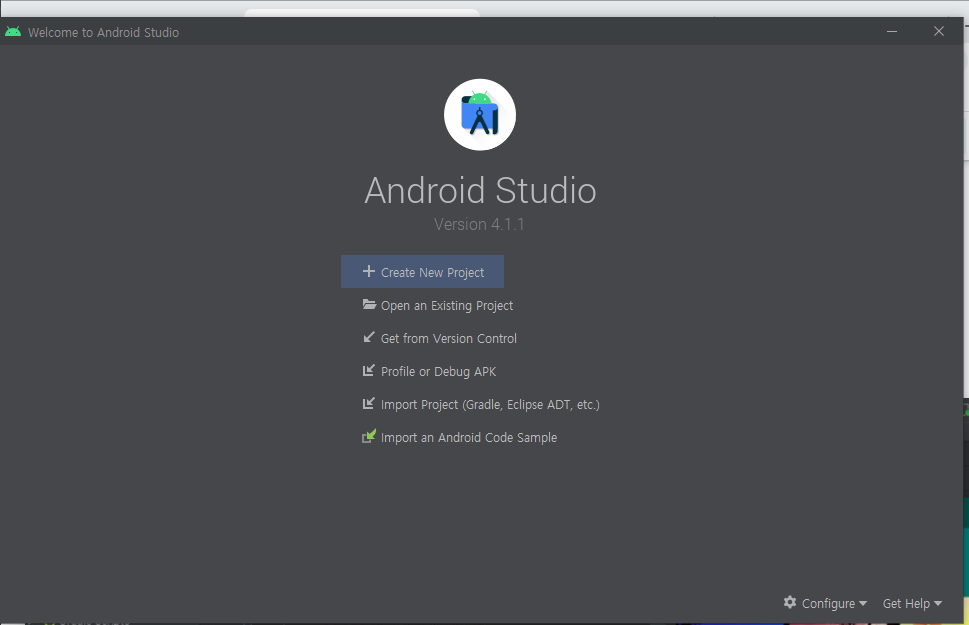Viewport: 969px width, 625px height.
Task: Click the green arrow icon for Android Code Sample
Action: click(369, 436)
